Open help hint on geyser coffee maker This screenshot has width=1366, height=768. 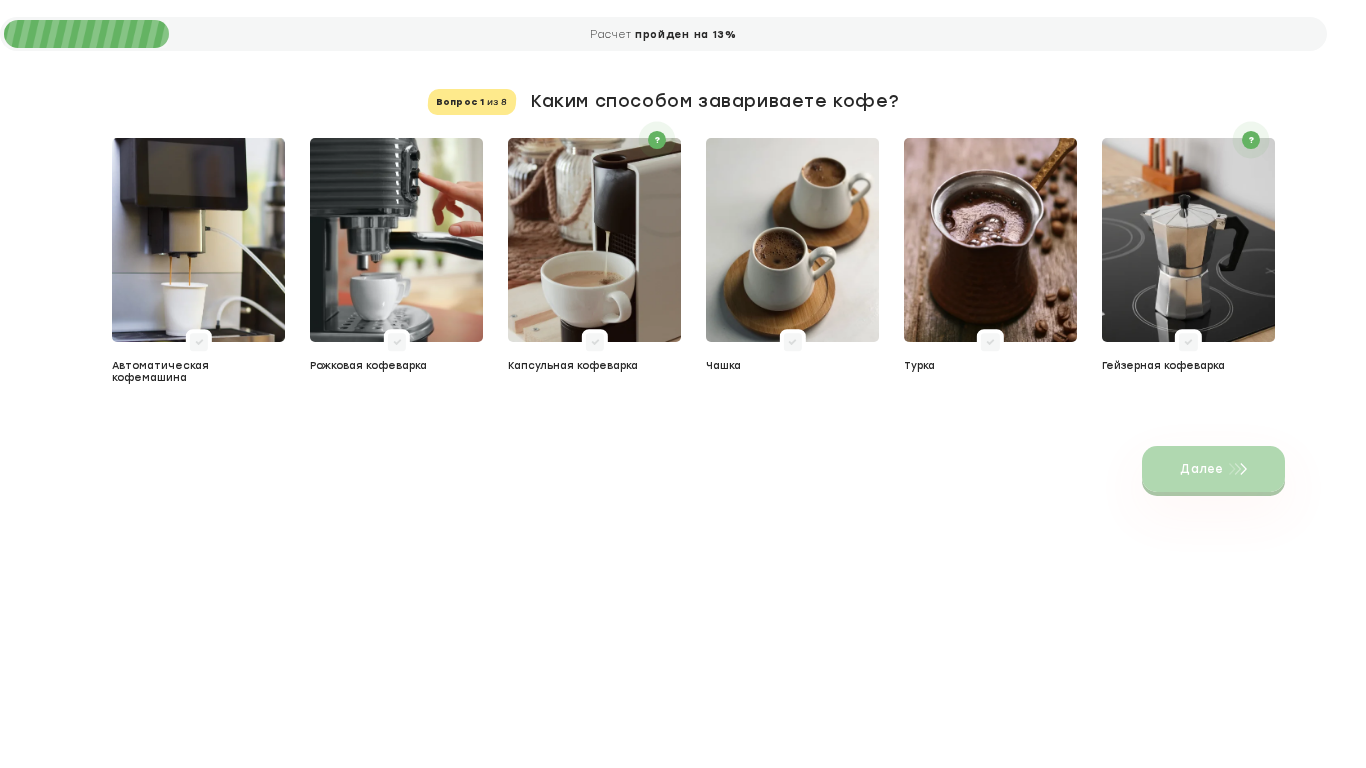coord(1251,140)
